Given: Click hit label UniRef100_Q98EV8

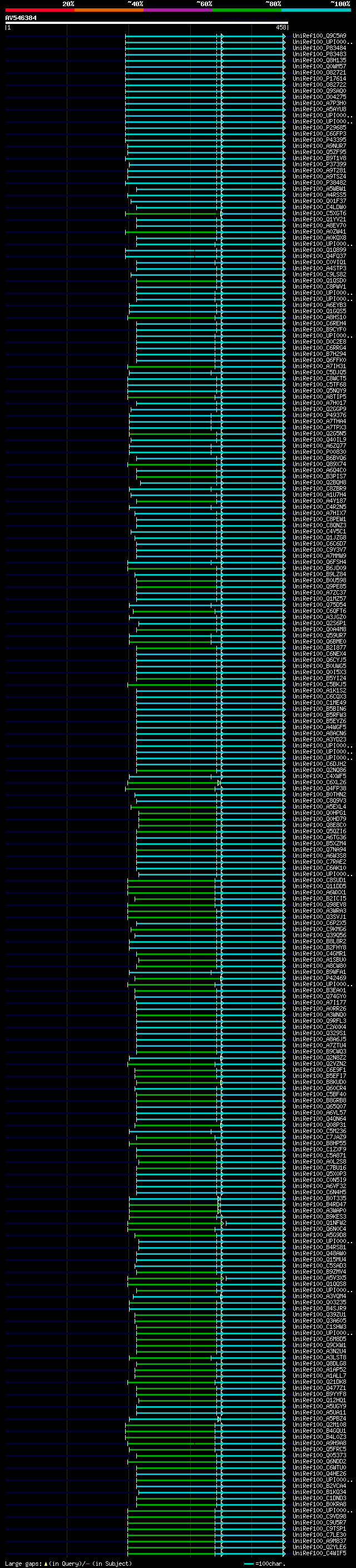Looking at the screenshot, I should tap(319, 904).
